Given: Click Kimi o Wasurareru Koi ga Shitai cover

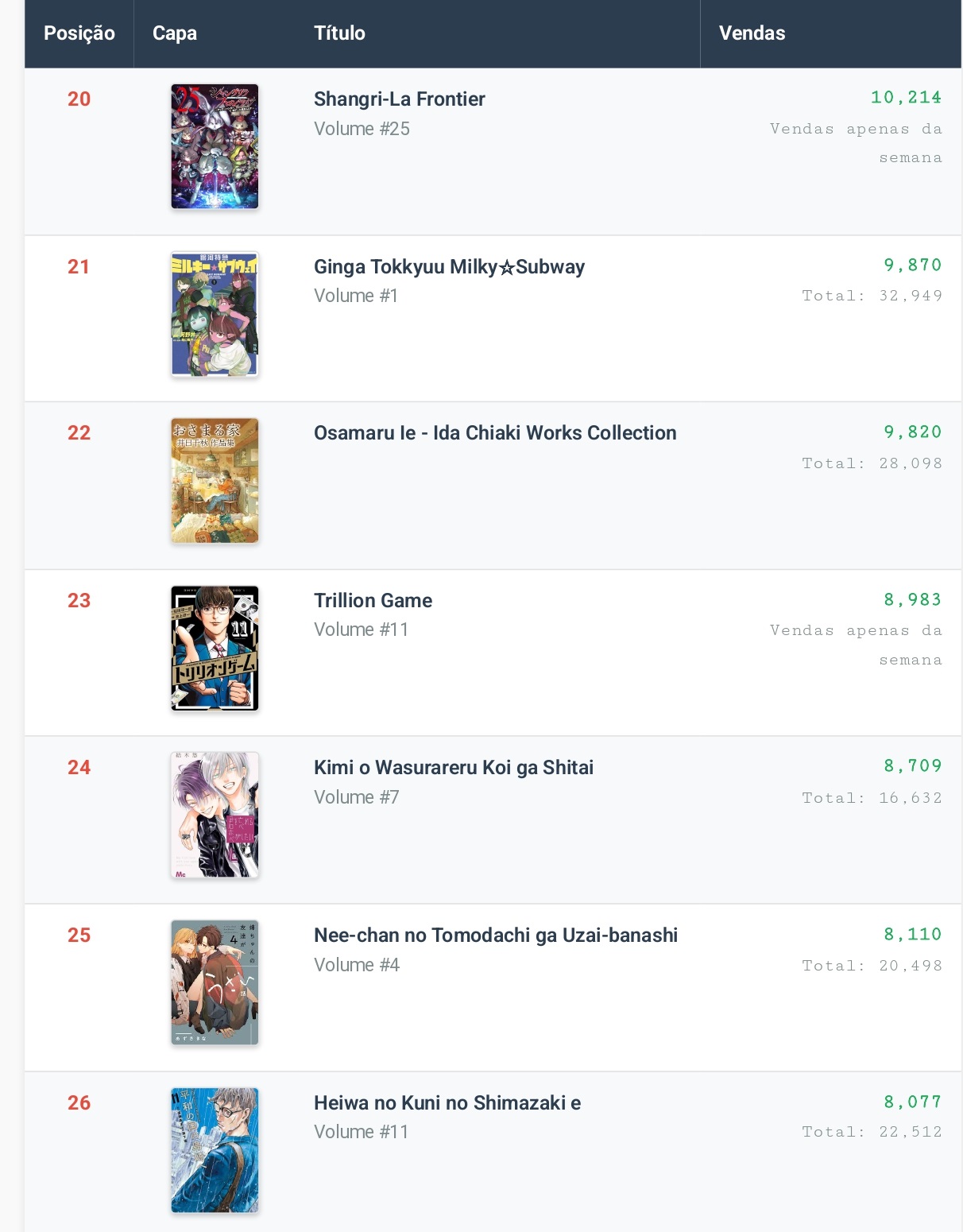Looking at the screenshot, I should coord(215,815).
